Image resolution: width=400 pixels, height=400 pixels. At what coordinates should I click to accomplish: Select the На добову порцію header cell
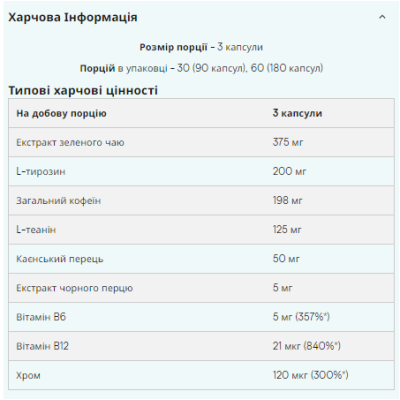(x=61, y=113)
